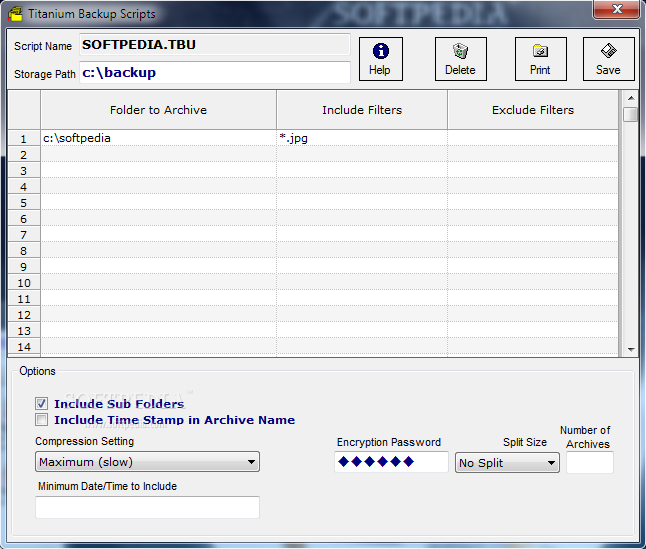Image resolution: width=646 pixels, height=549 pixels.
Task: Click the Titanium Backup Scripts title bar icon
Action: [x=16, y=14]
